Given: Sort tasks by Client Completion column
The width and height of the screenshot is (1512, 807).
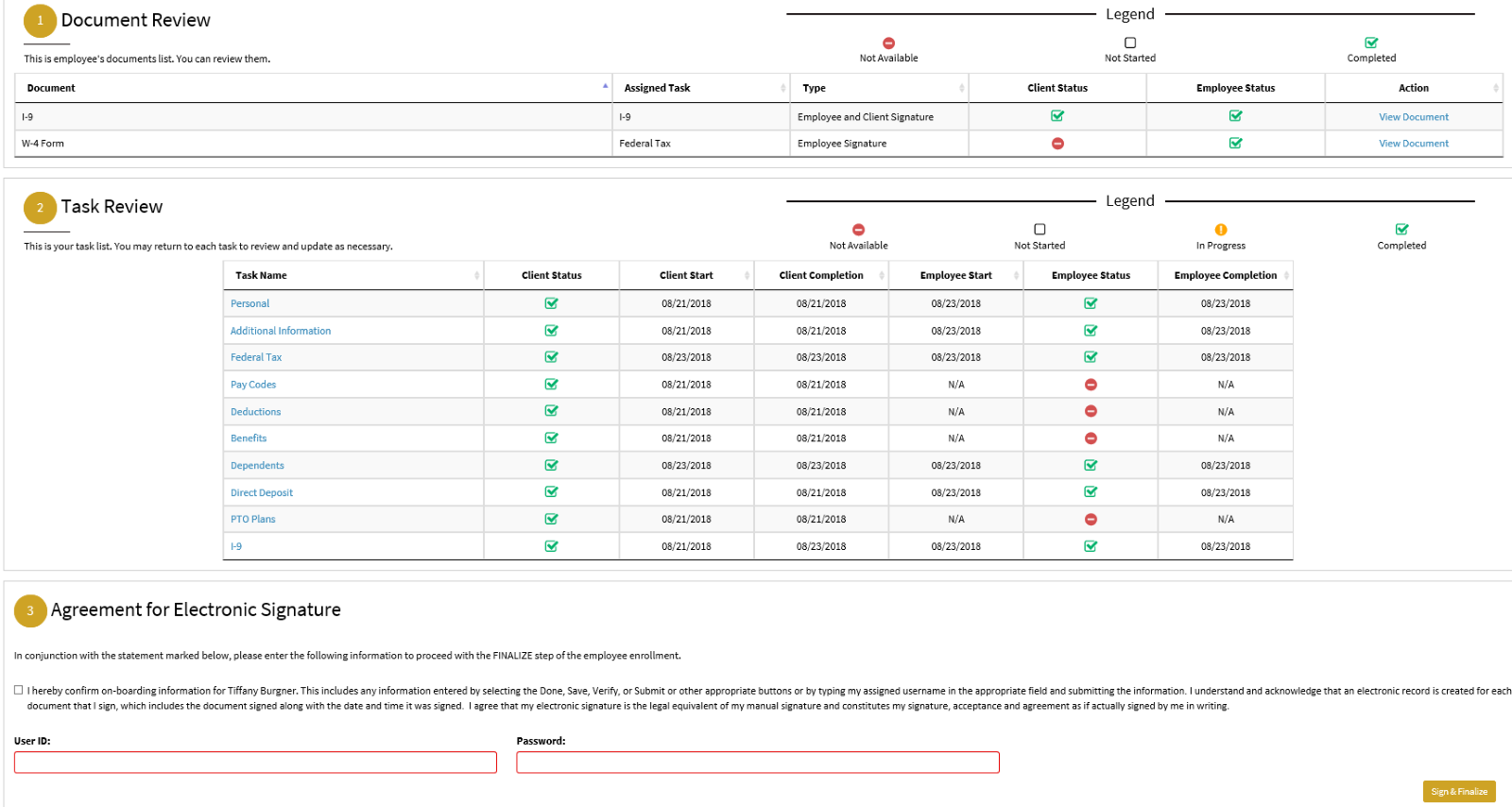Looking at the screenshot, I should coord(821,275).
